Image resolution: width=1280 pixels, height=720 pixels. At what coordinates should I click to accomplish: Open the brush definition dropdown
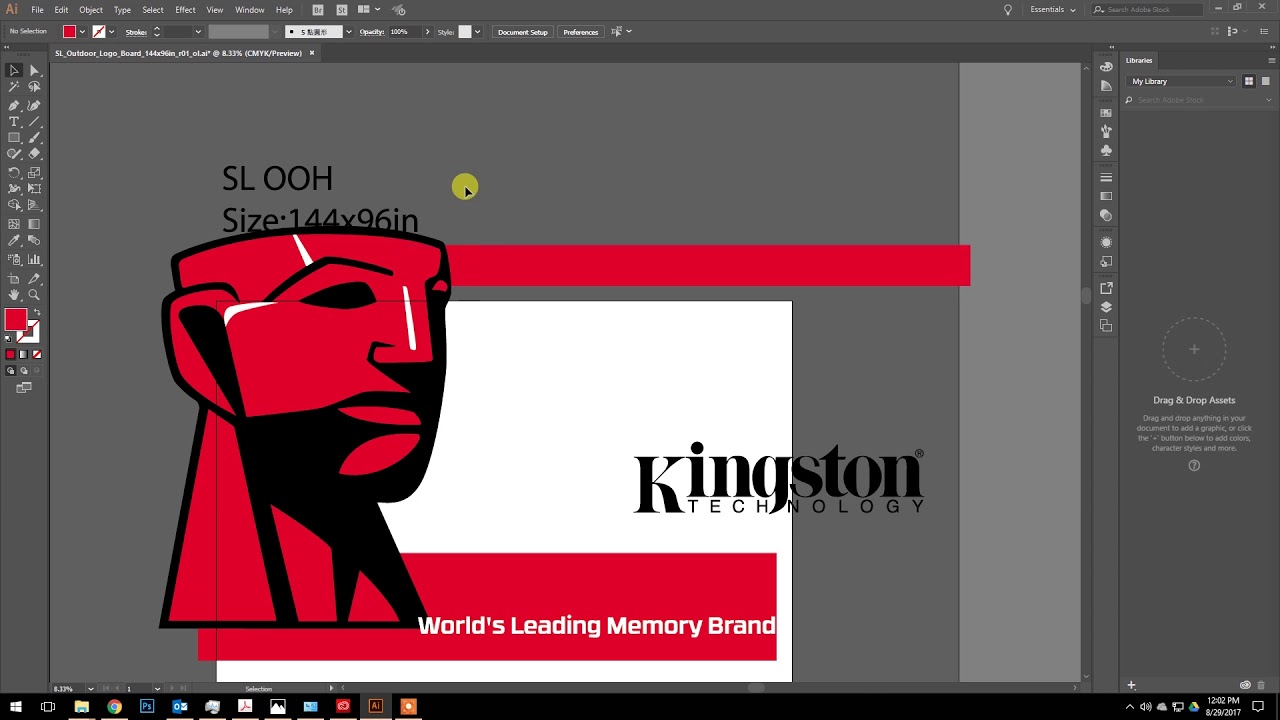(x=348, y=32)
